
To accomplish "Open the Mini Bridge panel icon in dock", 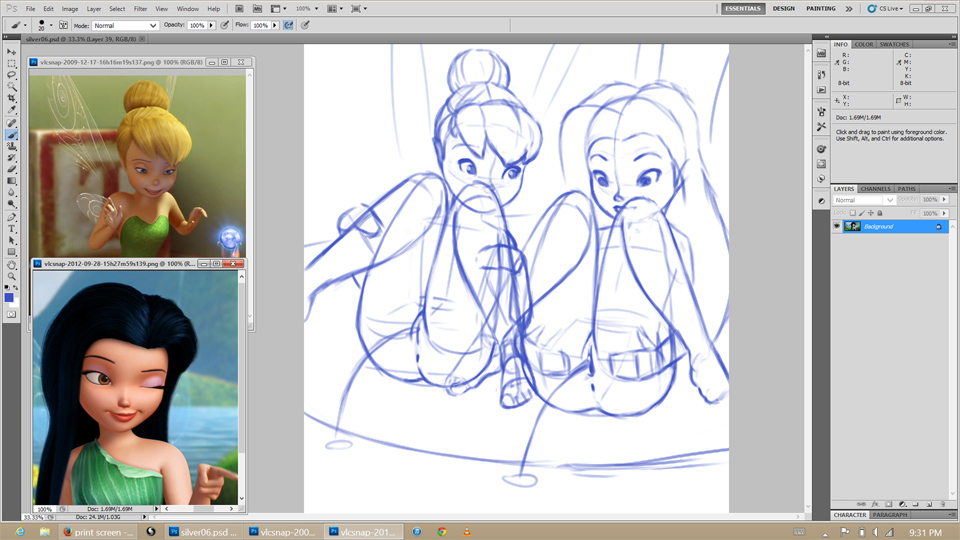I will coord(821,53).
